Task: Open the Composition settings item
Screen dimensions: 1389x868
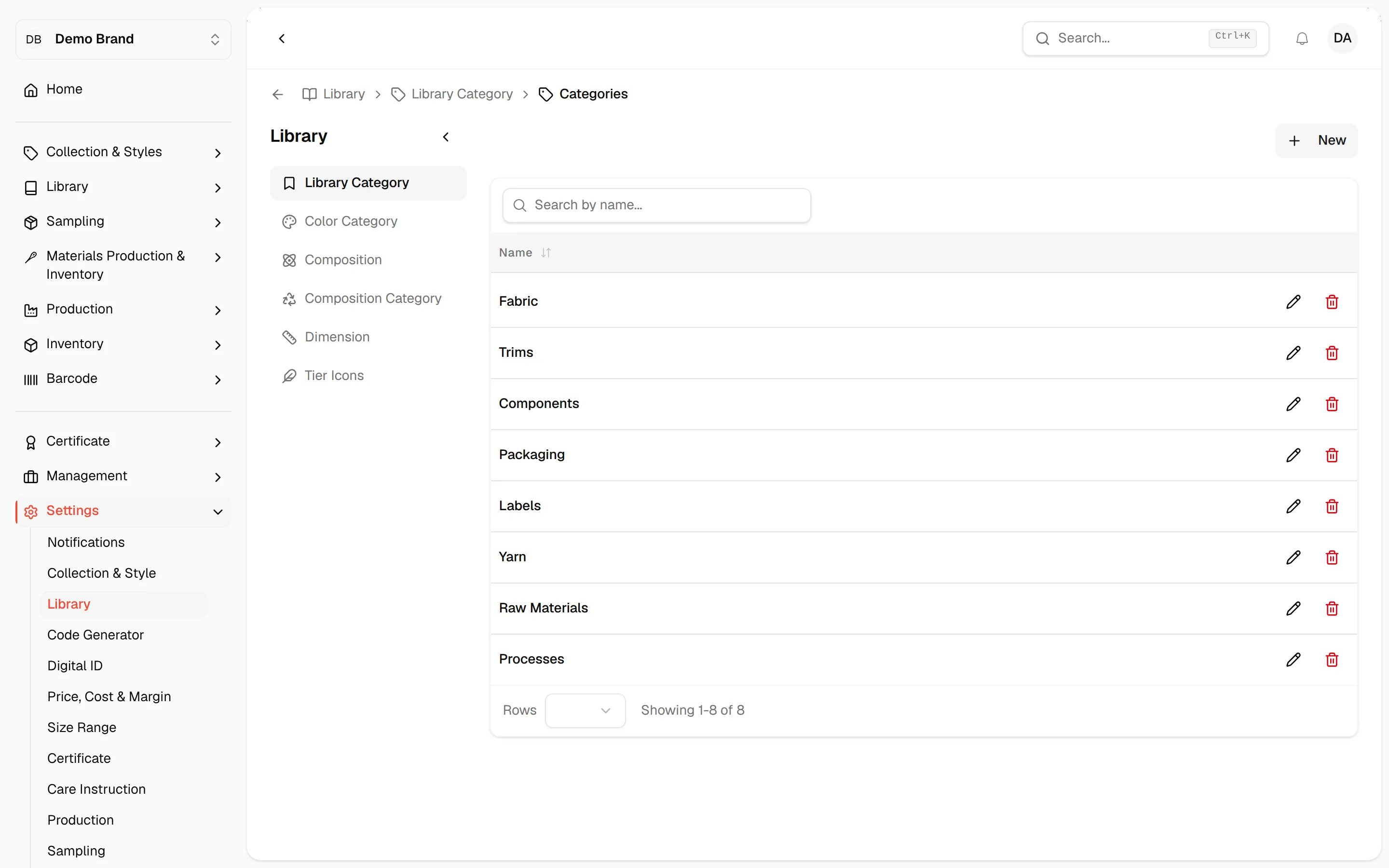Action: pyautogui.click(x=368, y=260)
